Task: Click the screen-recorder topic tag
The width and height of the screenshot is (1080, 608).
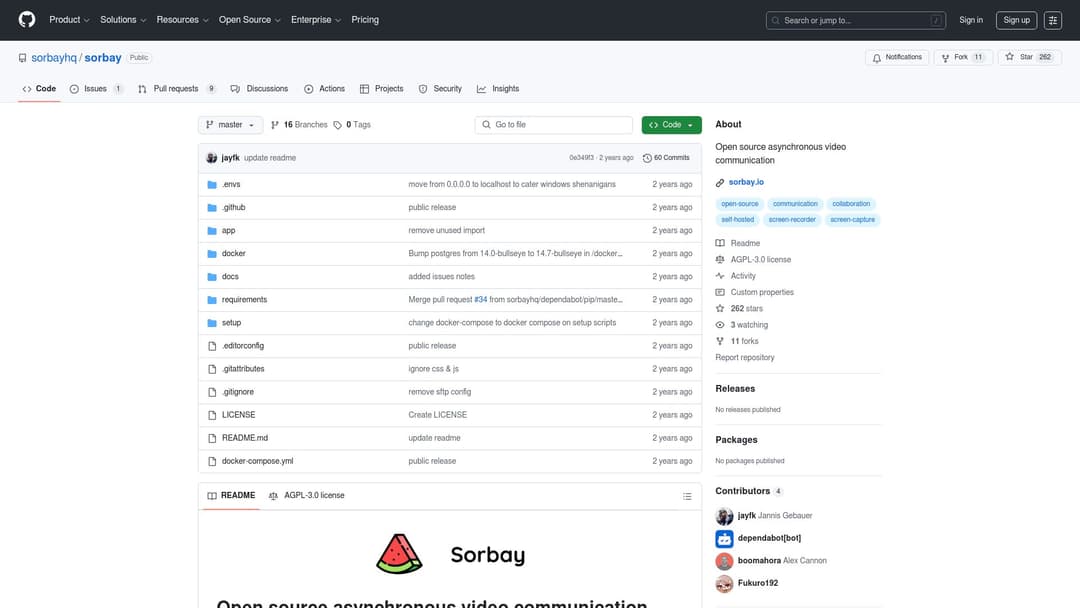Action: click(x=792, y=220)
